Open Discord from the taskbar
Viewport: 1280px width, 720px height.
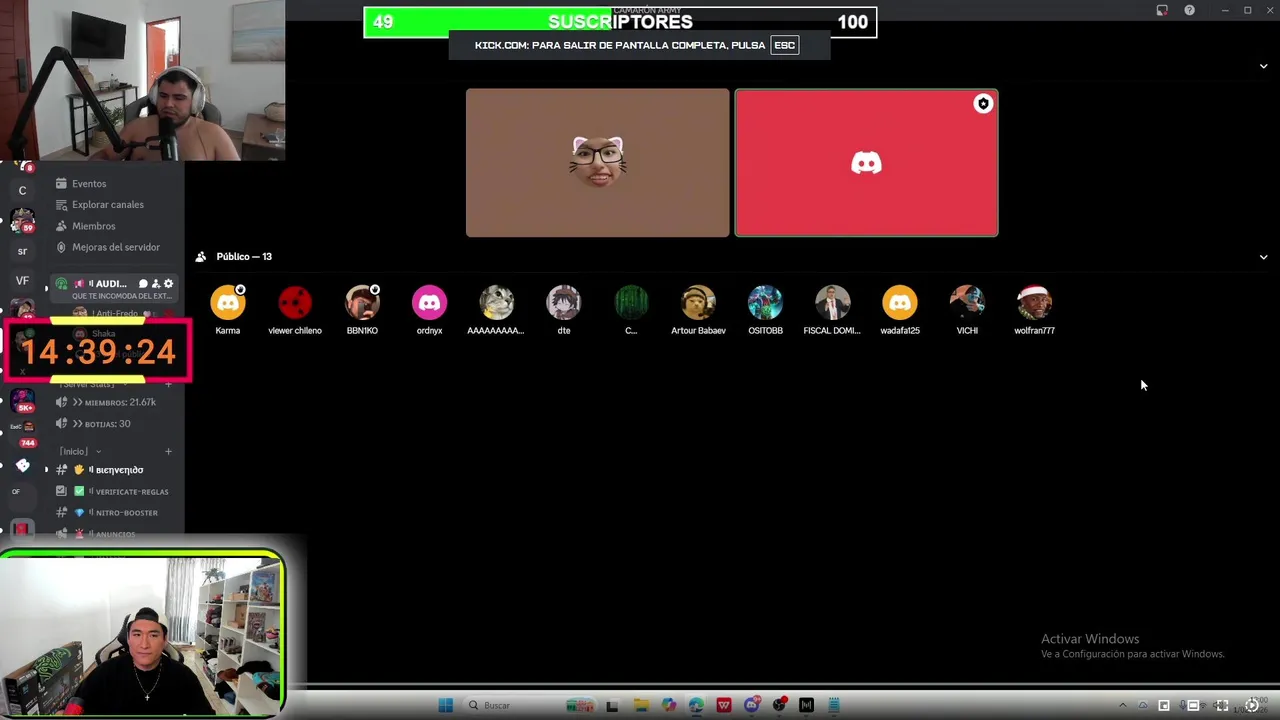coord(751,705)
